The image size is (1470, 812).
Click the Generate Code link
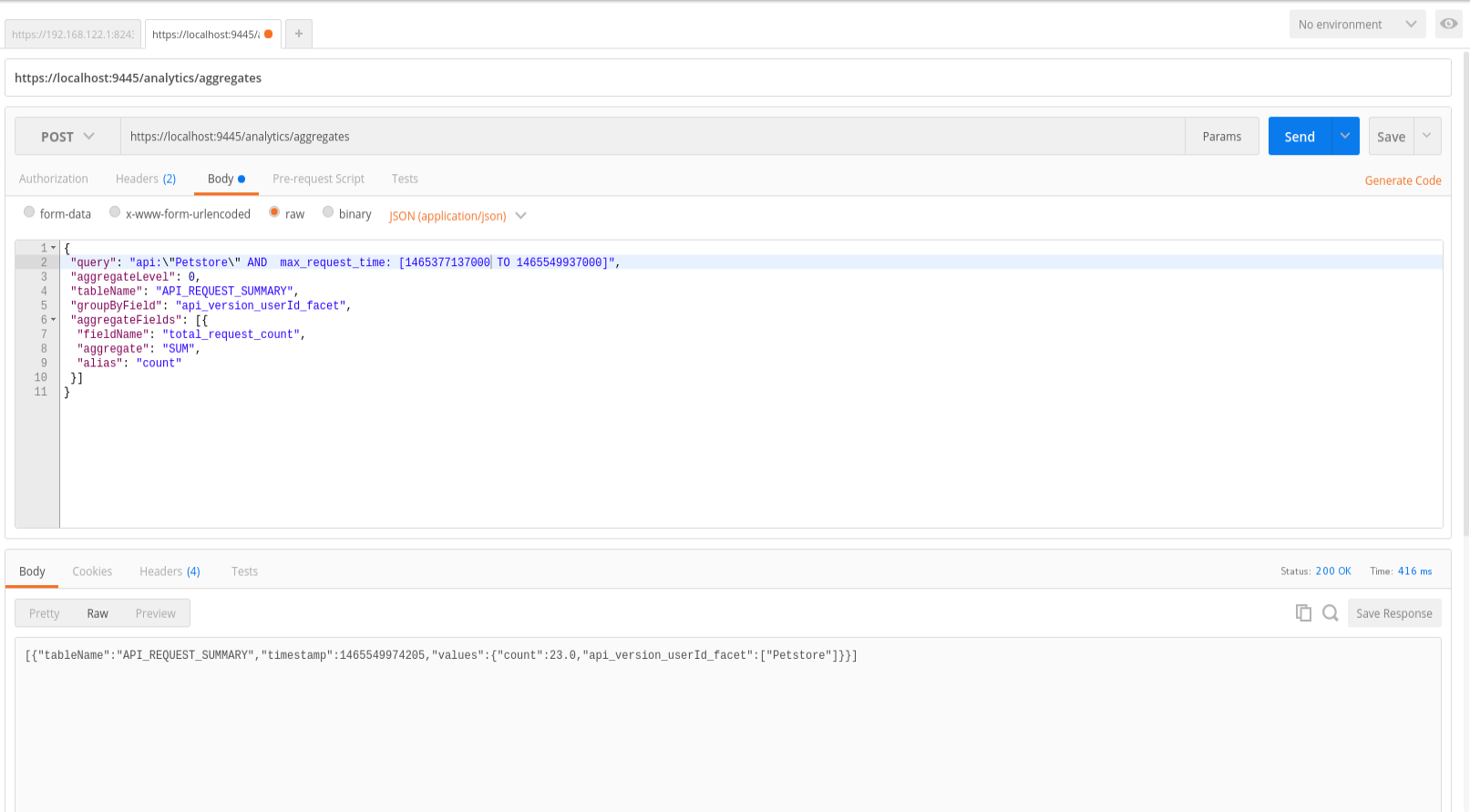(x=1403, y=180)
